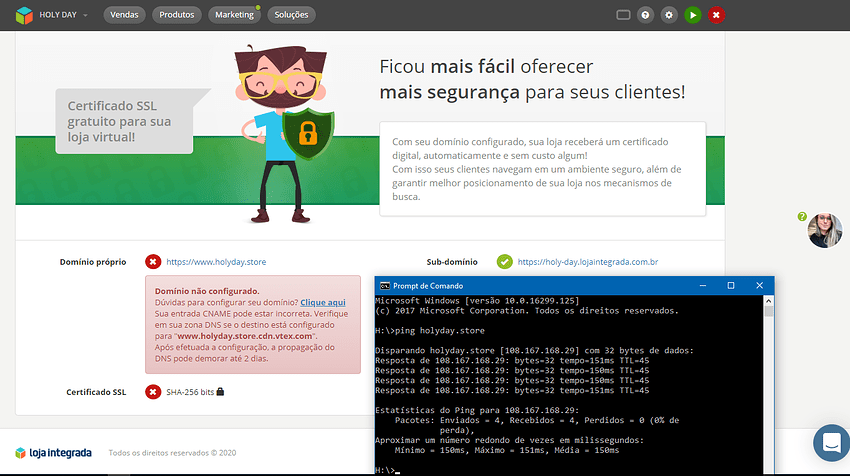Click the 'Estatísticas do Ping' line
The height and width of the screenshot is (476, 850).
[477, 410]
